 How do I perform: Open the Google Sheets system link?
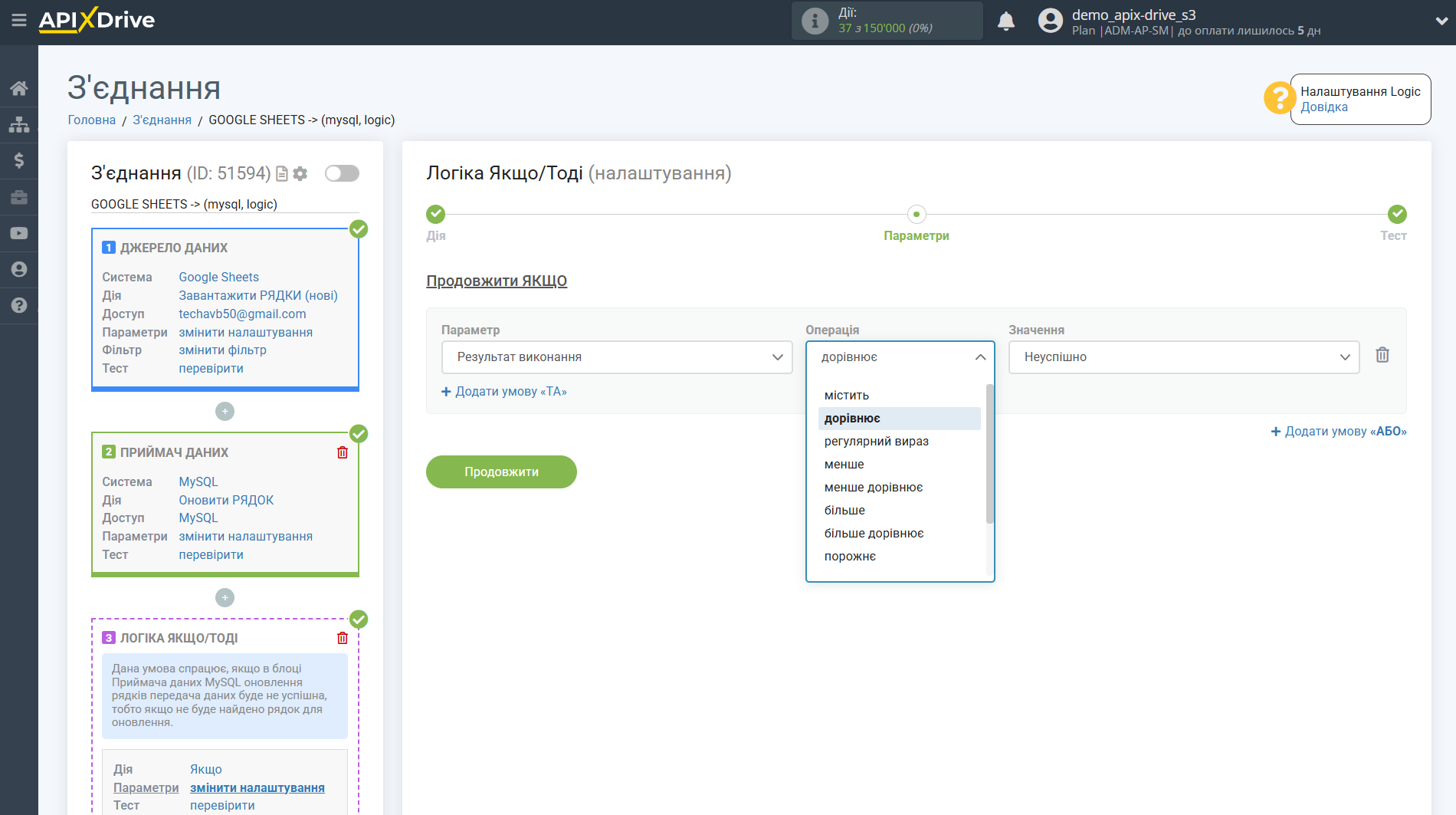[x=218, y=277]
